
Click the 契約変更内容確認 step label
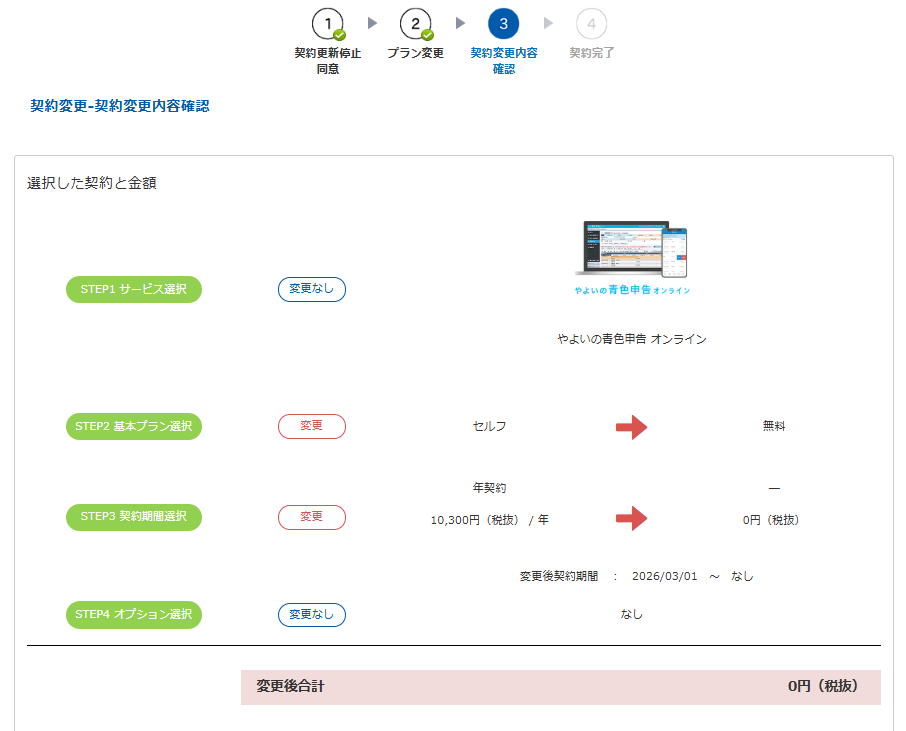click(x=503, y=61)
